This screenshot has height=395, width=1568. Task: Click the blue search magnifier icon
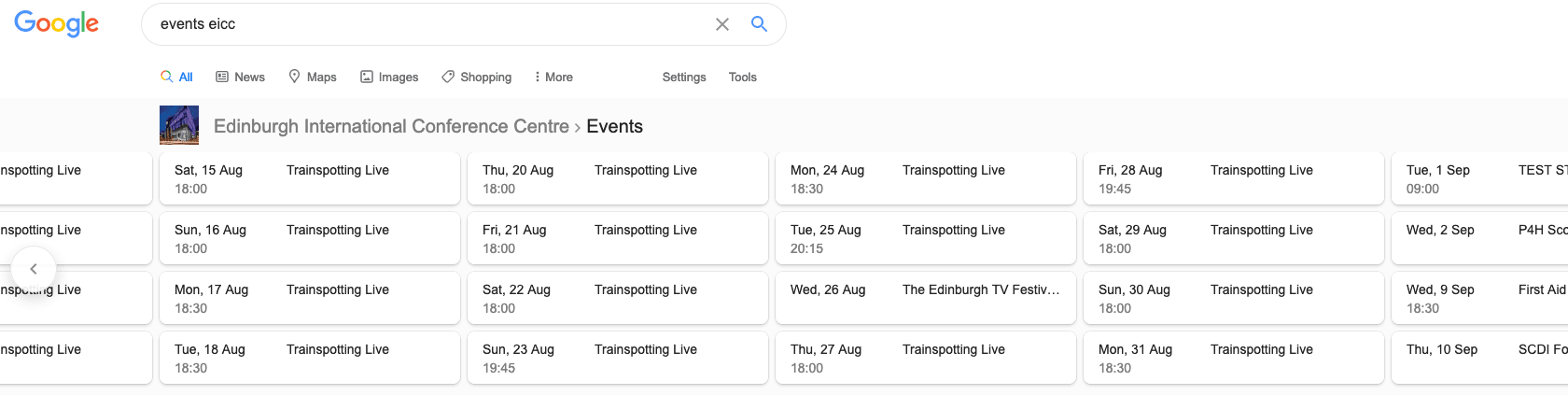759,24
